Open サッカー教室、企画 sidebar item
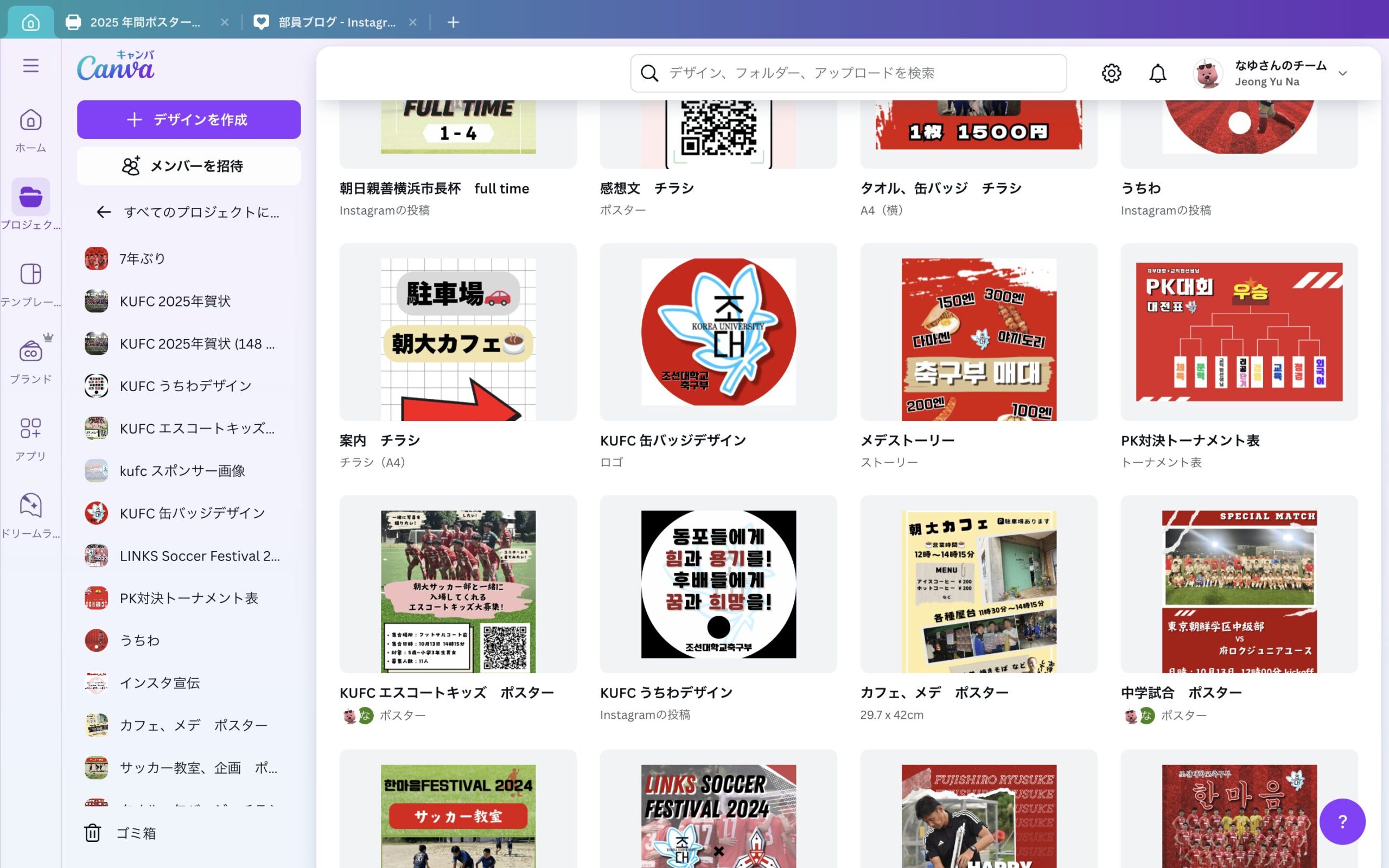Screen dimensions: 1389x868 [x=189, y=768]
